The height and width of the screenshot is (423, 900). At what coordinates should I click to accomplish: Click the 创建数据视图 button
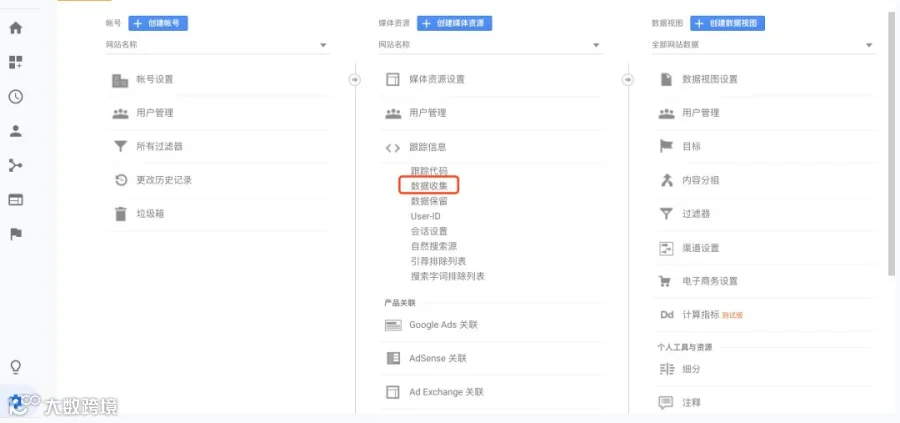727,24
